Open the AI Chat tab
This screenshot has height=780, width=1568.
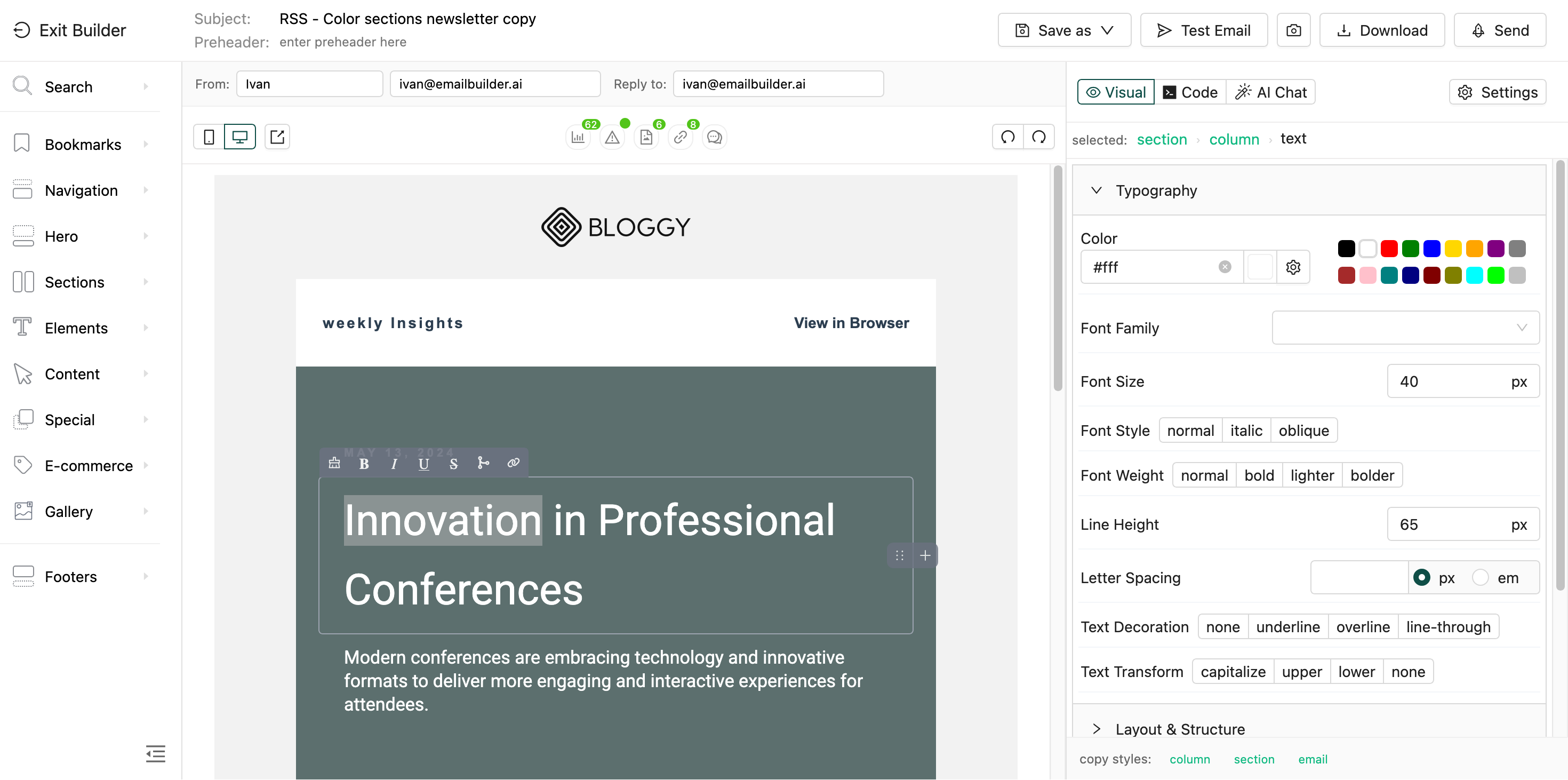point(1271,92)
